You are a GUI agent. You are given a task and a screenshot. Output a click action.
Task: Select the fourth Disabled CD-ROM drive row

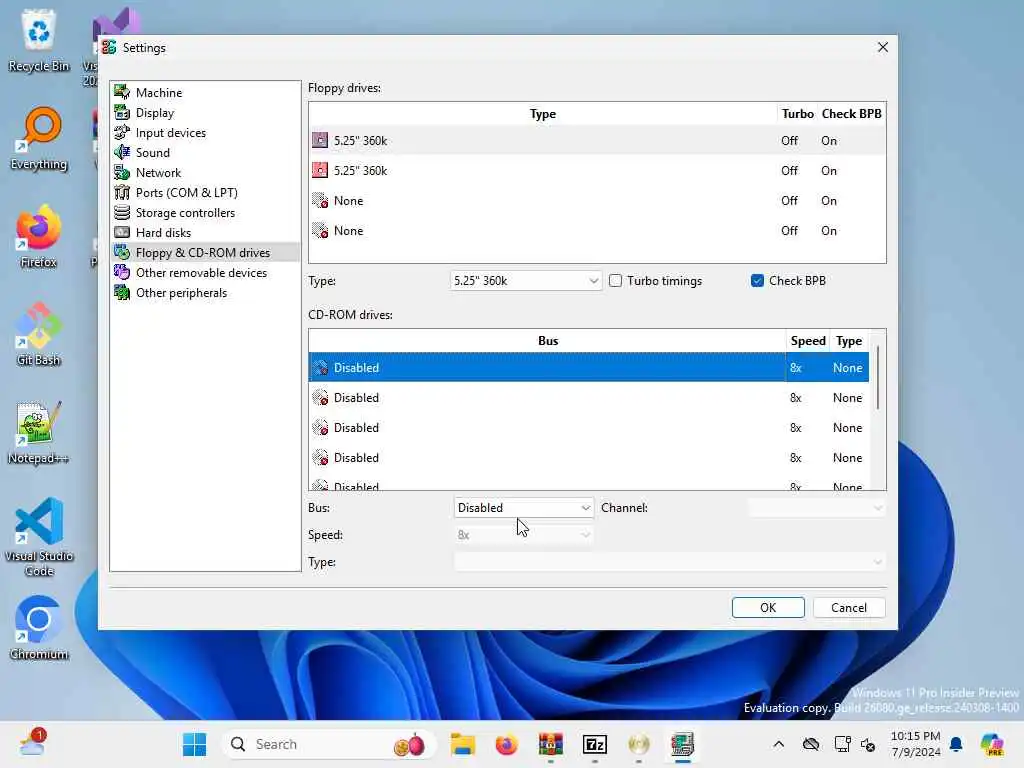(588, 458)
